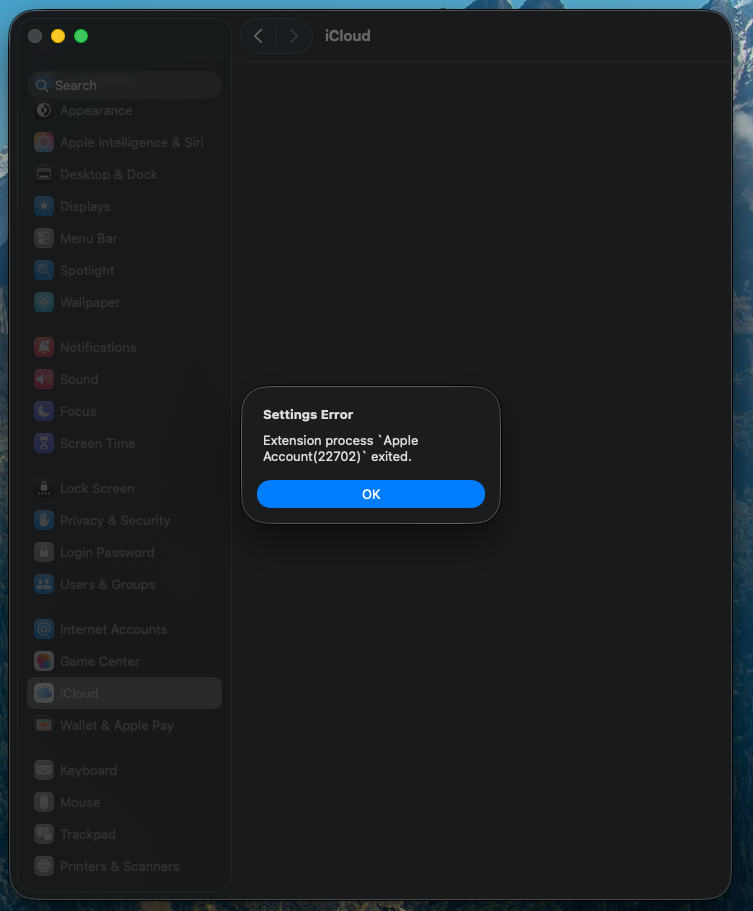753x911 pixels.
Task: Click the Screen Time hourglass icon
Action: [44, 443]
